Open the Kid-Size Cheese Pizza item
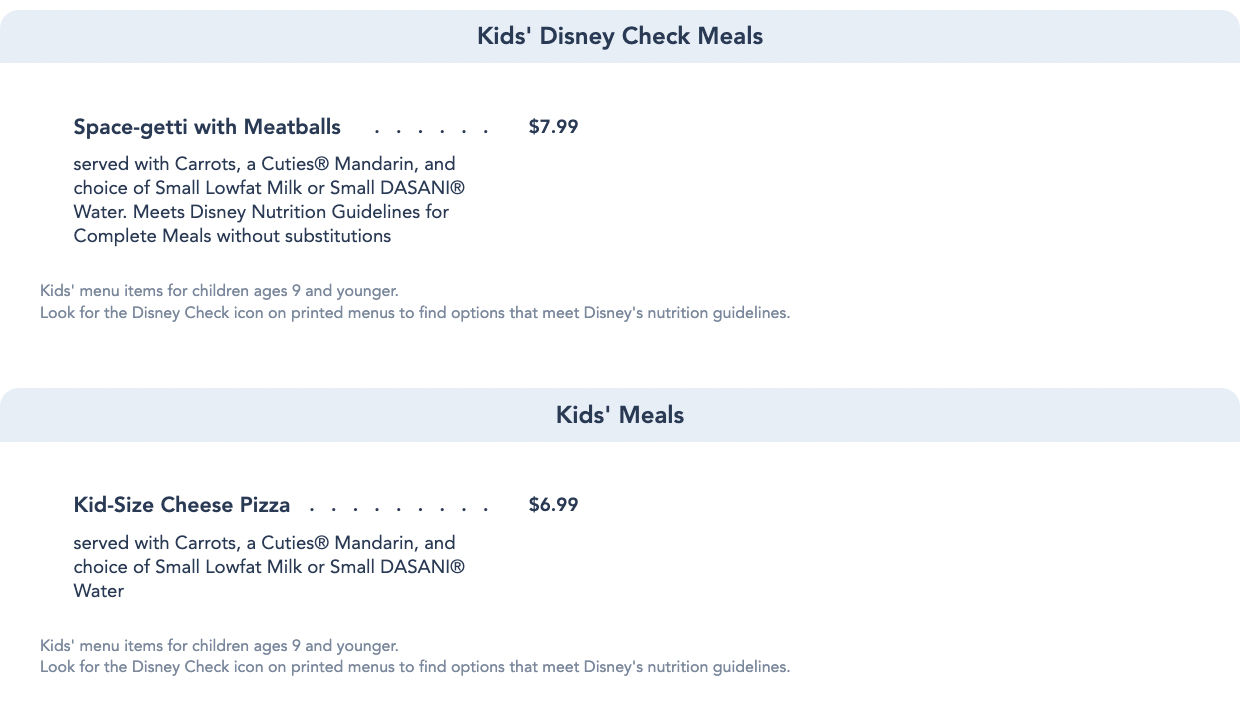 coord(182,505)
